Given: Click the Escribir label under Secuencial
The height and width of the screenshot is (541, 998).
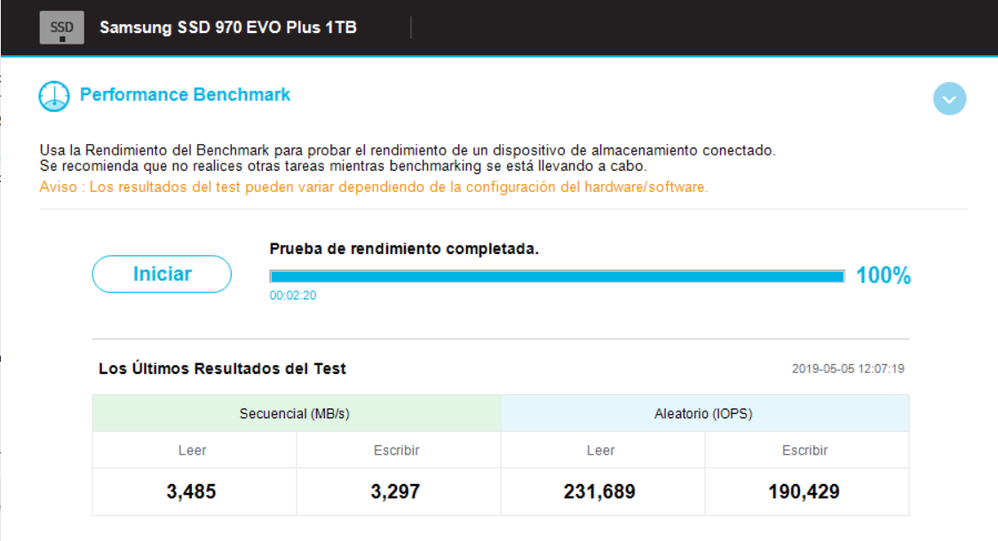Looking at the screenshot, I should pos(397,450).
